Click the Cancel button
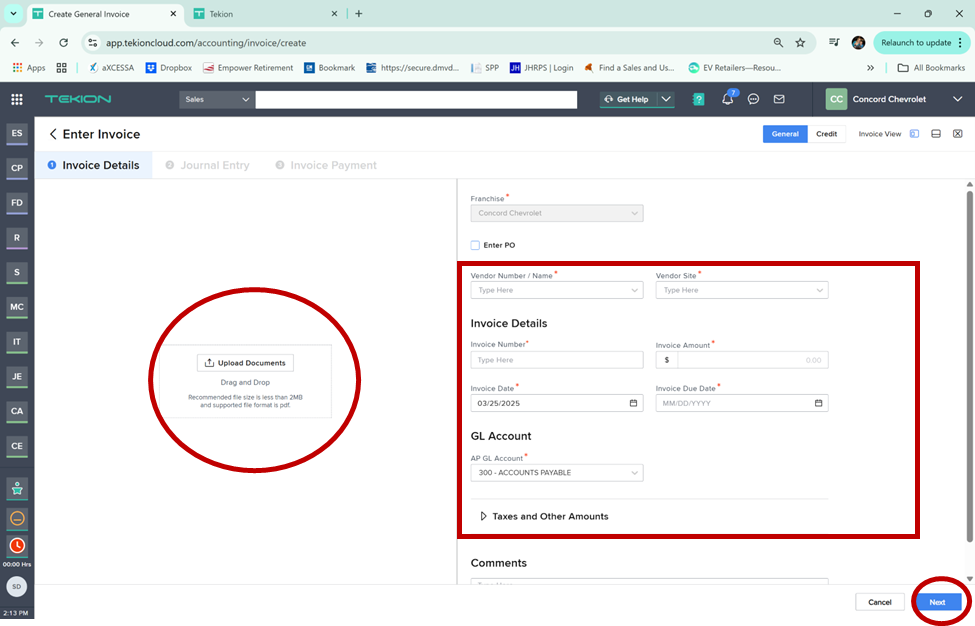 879,602
